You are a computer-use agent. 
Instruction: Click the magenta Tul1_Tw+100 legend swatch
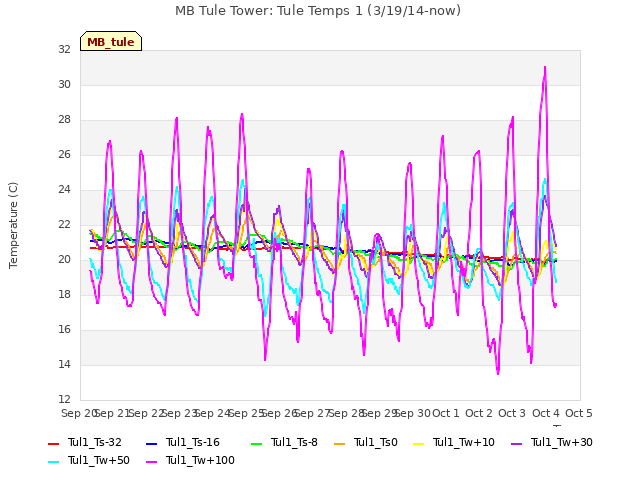click(x=151, y=462)
